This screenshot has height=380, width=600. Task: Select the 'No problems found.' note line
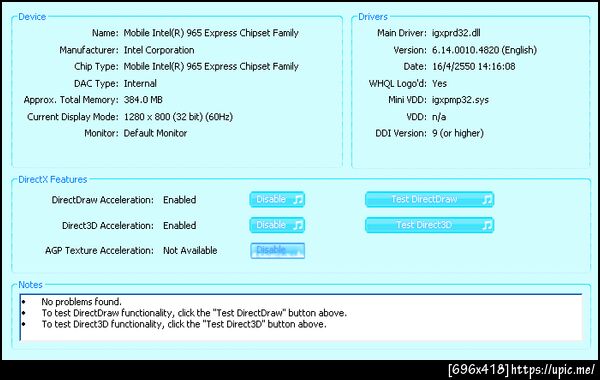coord(81,302)
